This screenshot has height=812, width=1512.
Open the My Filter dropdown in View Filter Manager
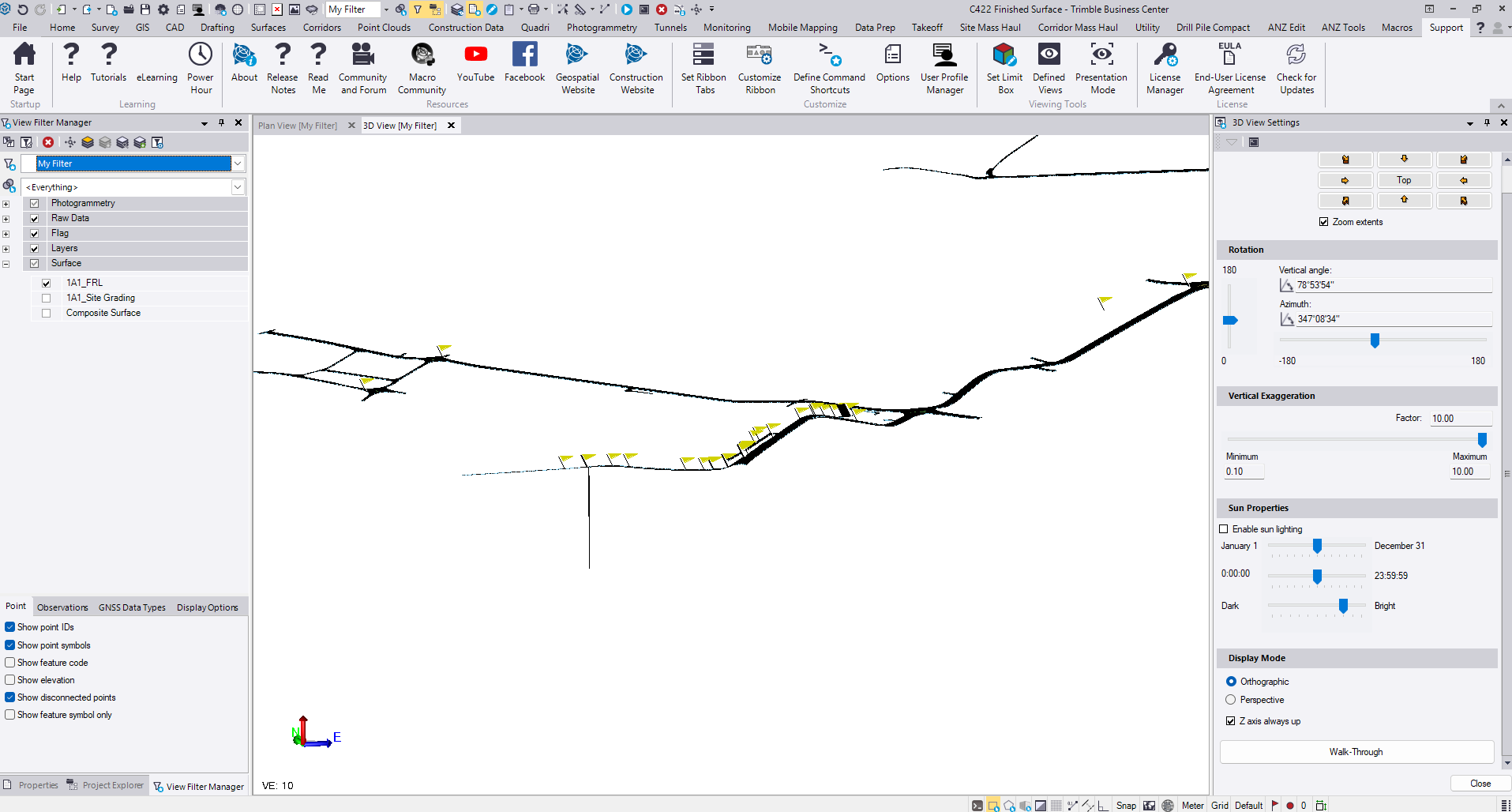(238, 164)
